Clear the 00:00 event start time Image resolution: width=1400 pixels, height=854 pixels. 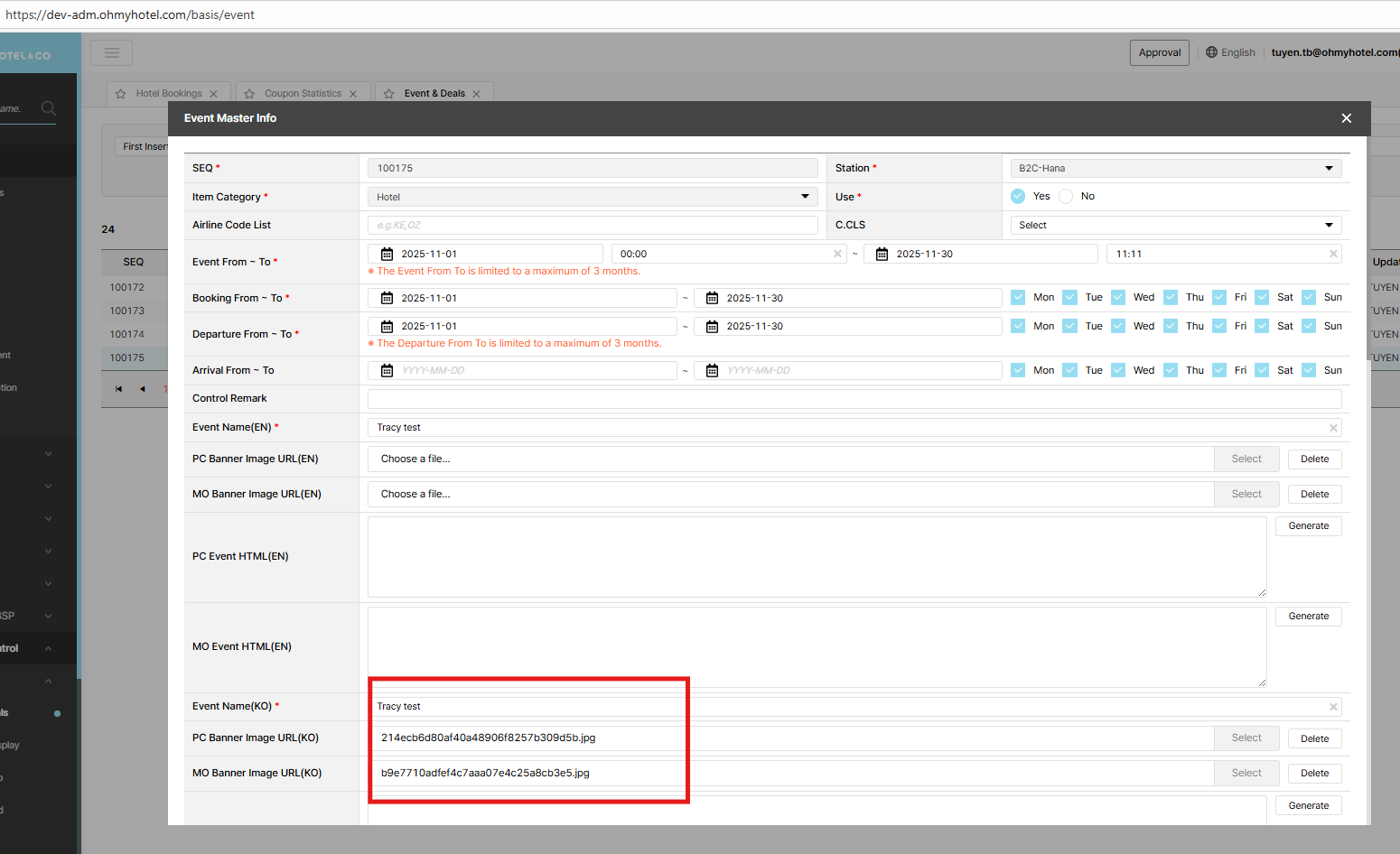[x=837, y=254]
